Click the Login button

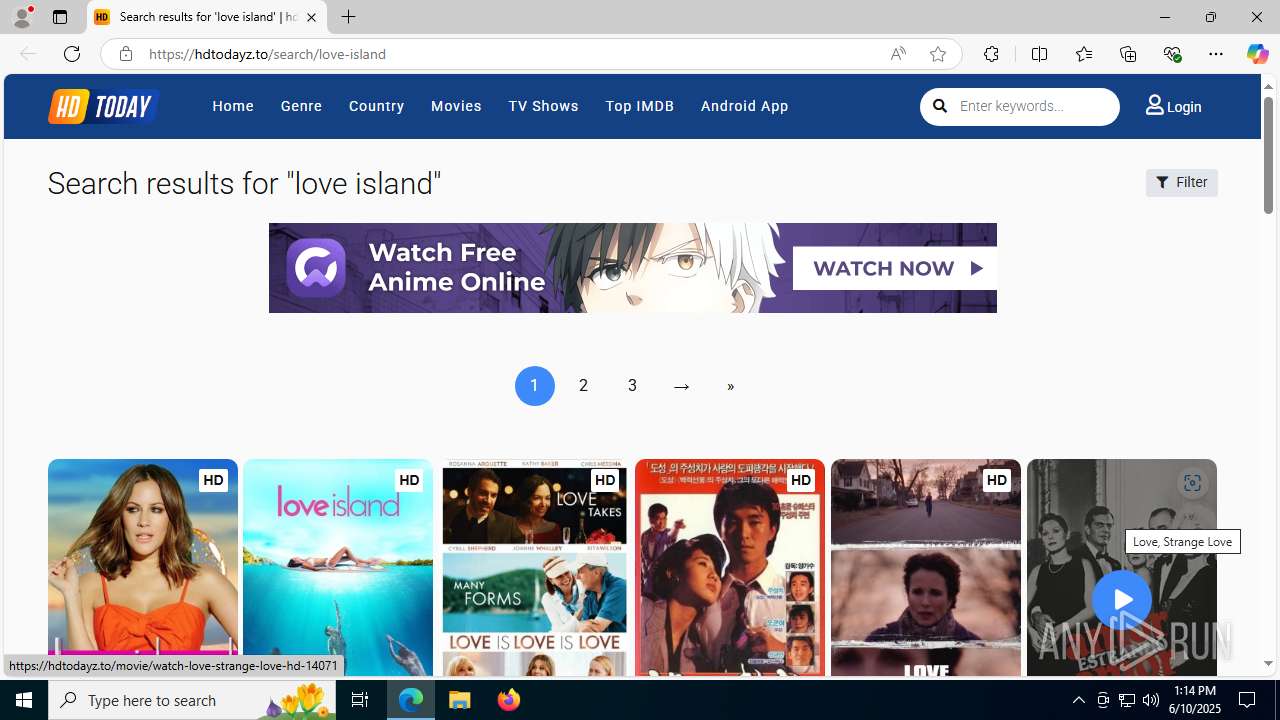[x=1173, y=106]
